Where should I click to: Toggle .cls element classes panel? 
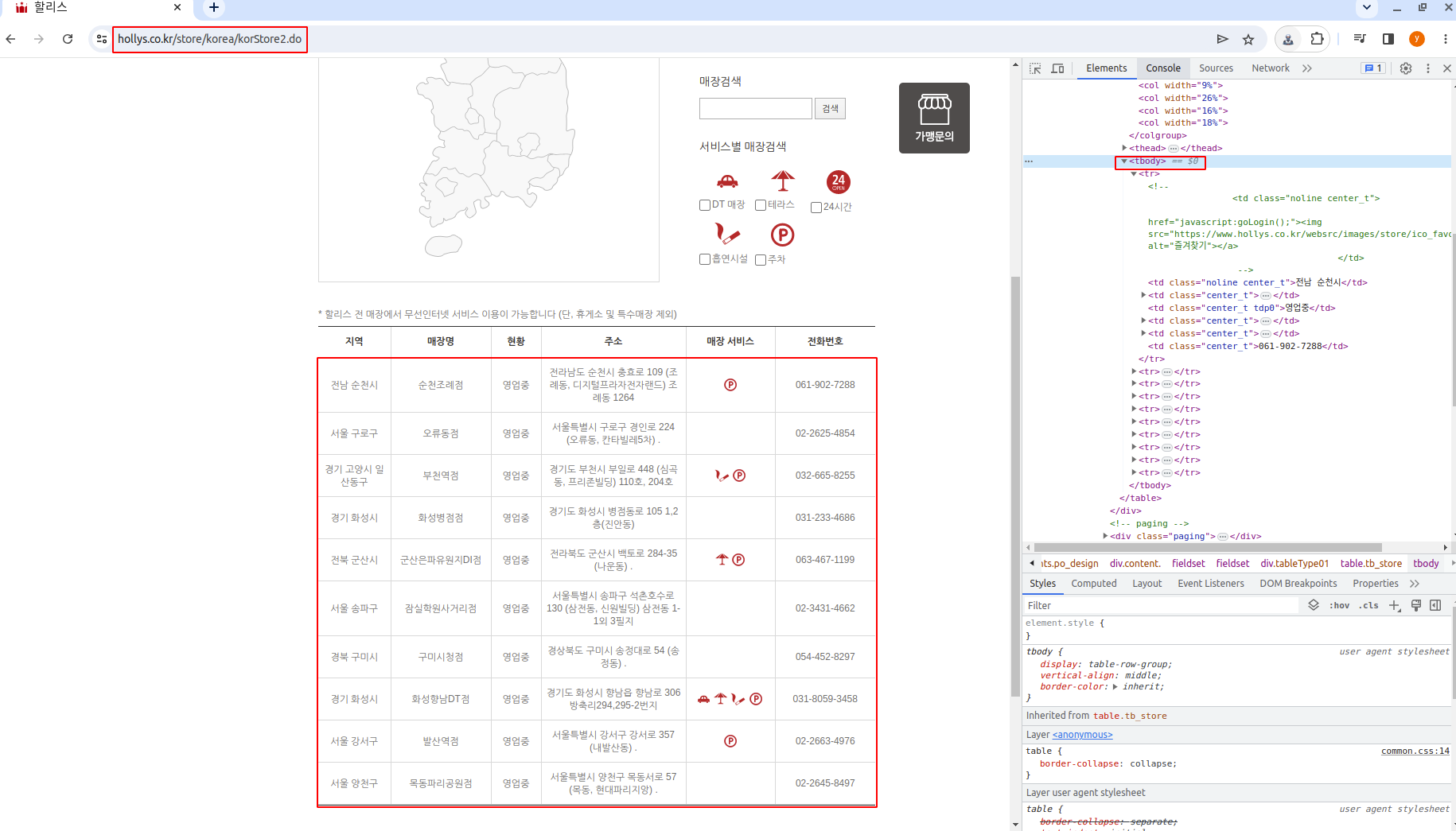click(1368, 605)
